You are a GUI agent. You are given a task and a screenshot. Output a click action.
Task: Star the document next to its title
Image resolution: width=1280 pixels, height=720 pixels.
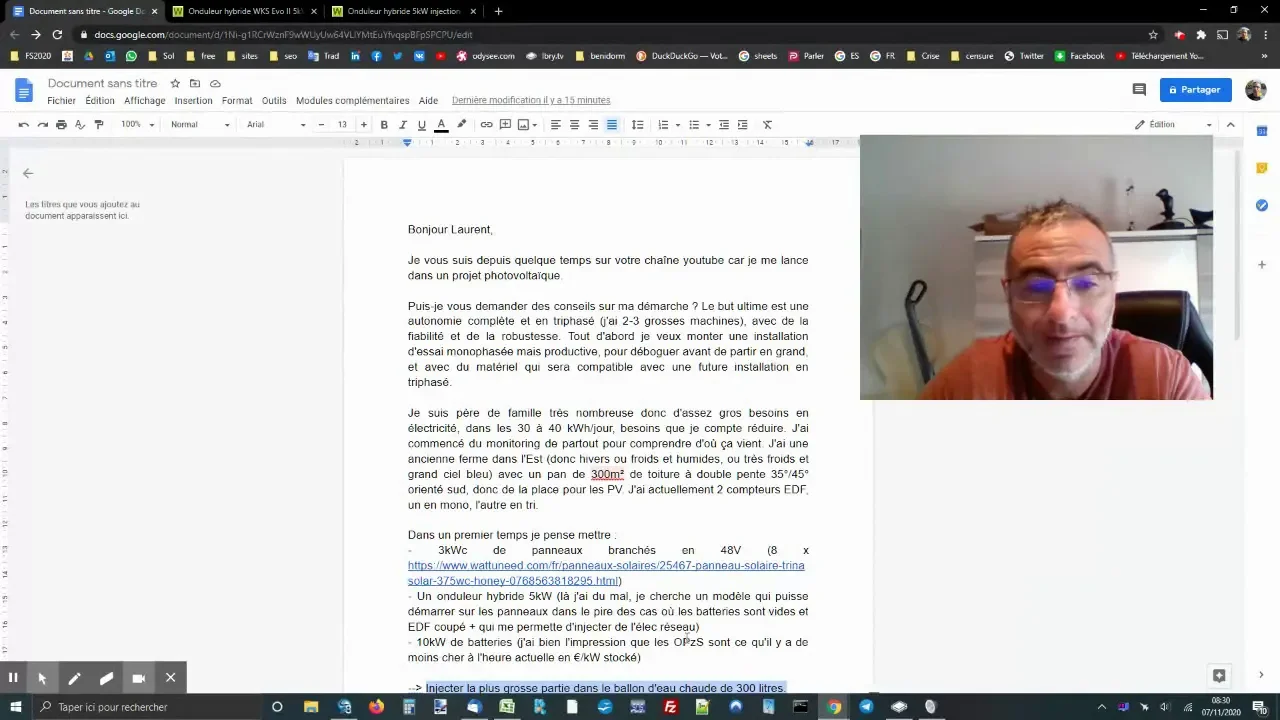coord(175,83)
